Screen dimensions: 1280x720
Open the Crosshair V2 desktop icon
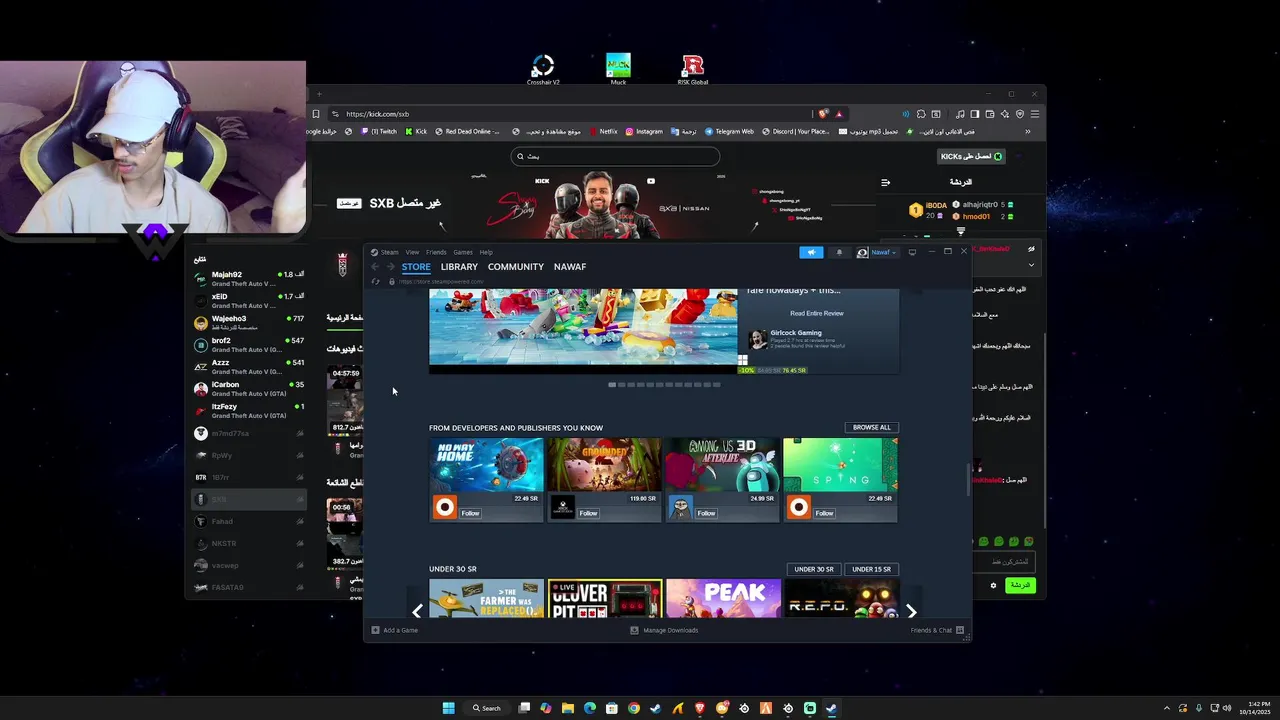click(543, 69)
